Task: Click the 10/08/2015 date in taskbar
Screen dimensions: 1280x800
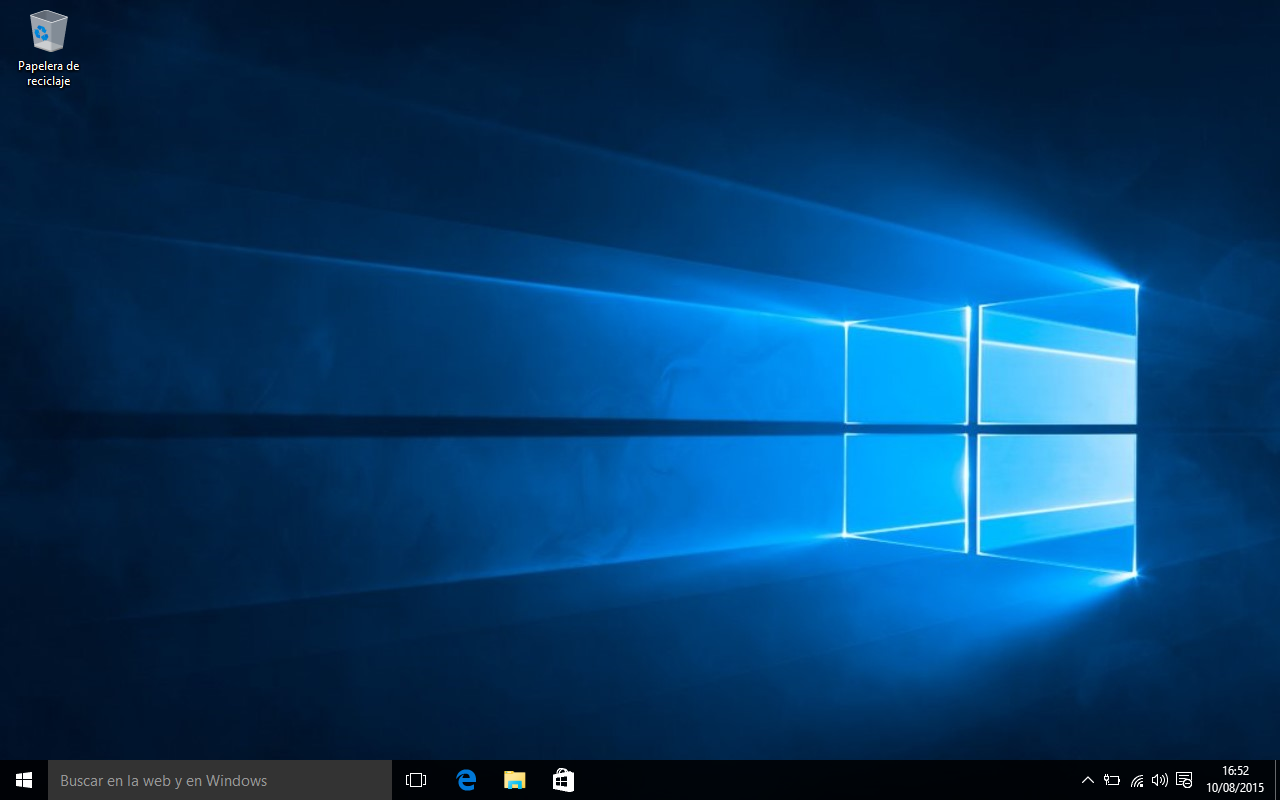Action: pyautogui.click(x=1235, y=788)
